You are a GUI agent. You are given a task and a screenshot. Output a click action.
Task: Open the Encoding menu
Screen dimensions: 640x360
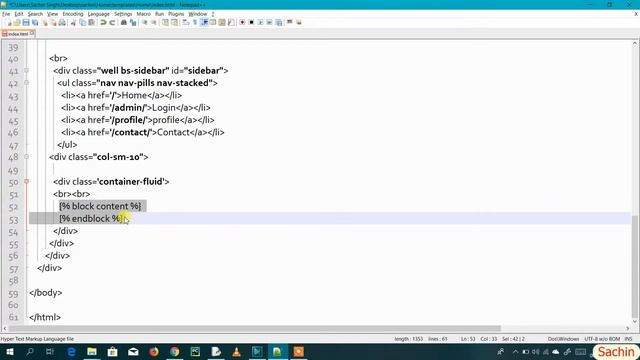point(73,14)
